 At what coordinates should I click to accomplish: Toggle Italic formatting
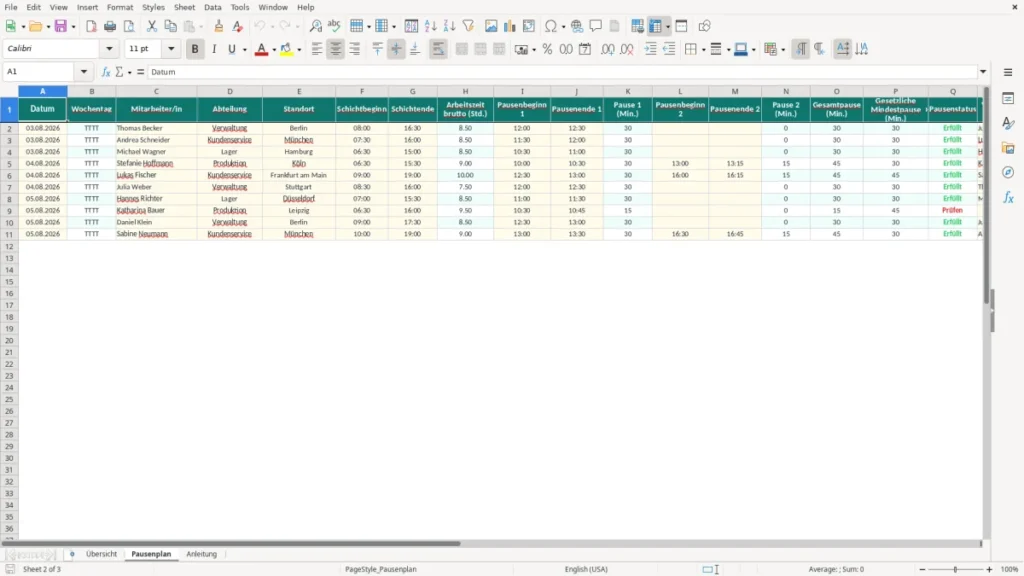[x=214, y=49]
